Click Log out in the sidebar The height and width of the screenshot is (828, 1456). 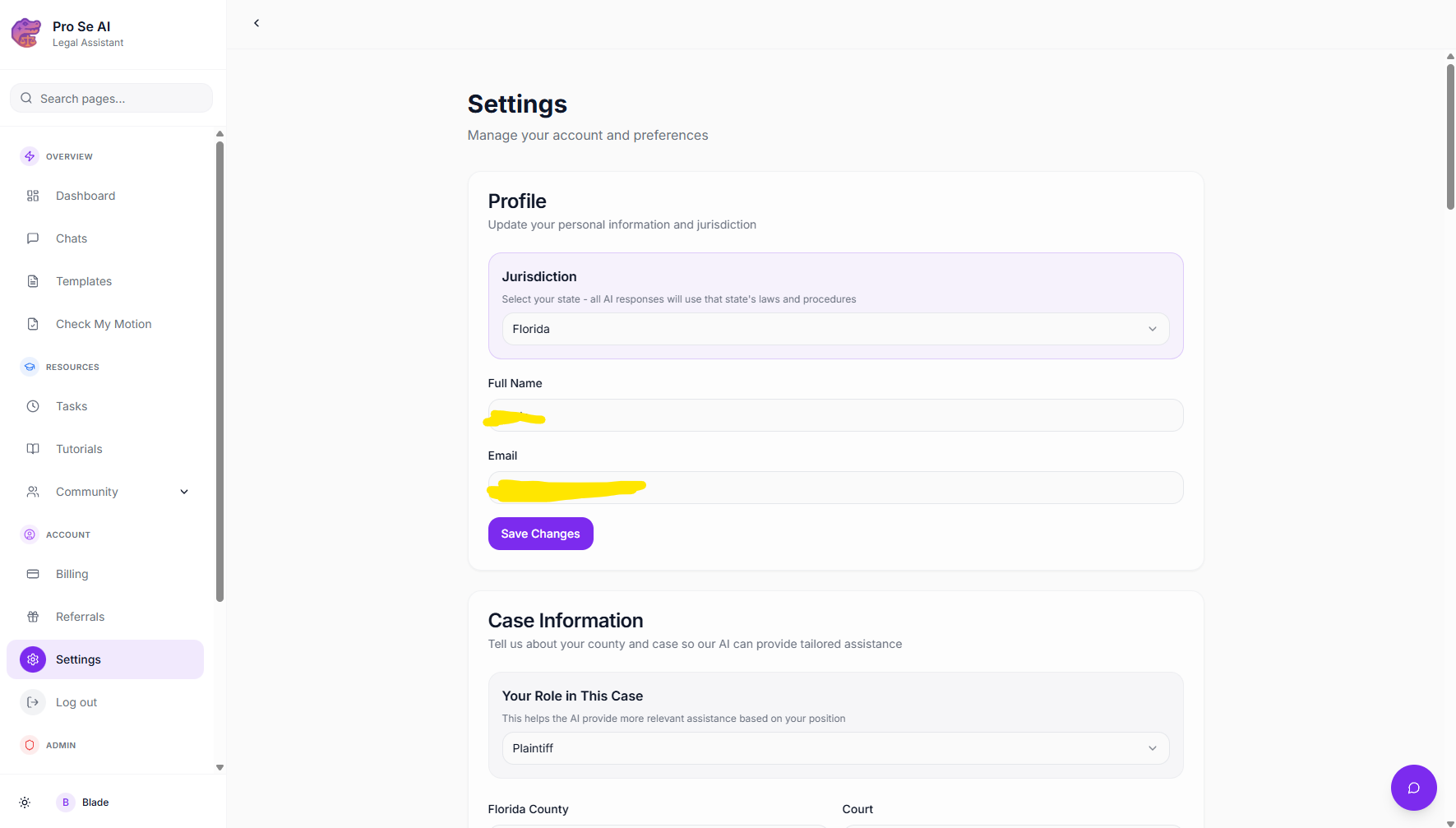(76, 702)
